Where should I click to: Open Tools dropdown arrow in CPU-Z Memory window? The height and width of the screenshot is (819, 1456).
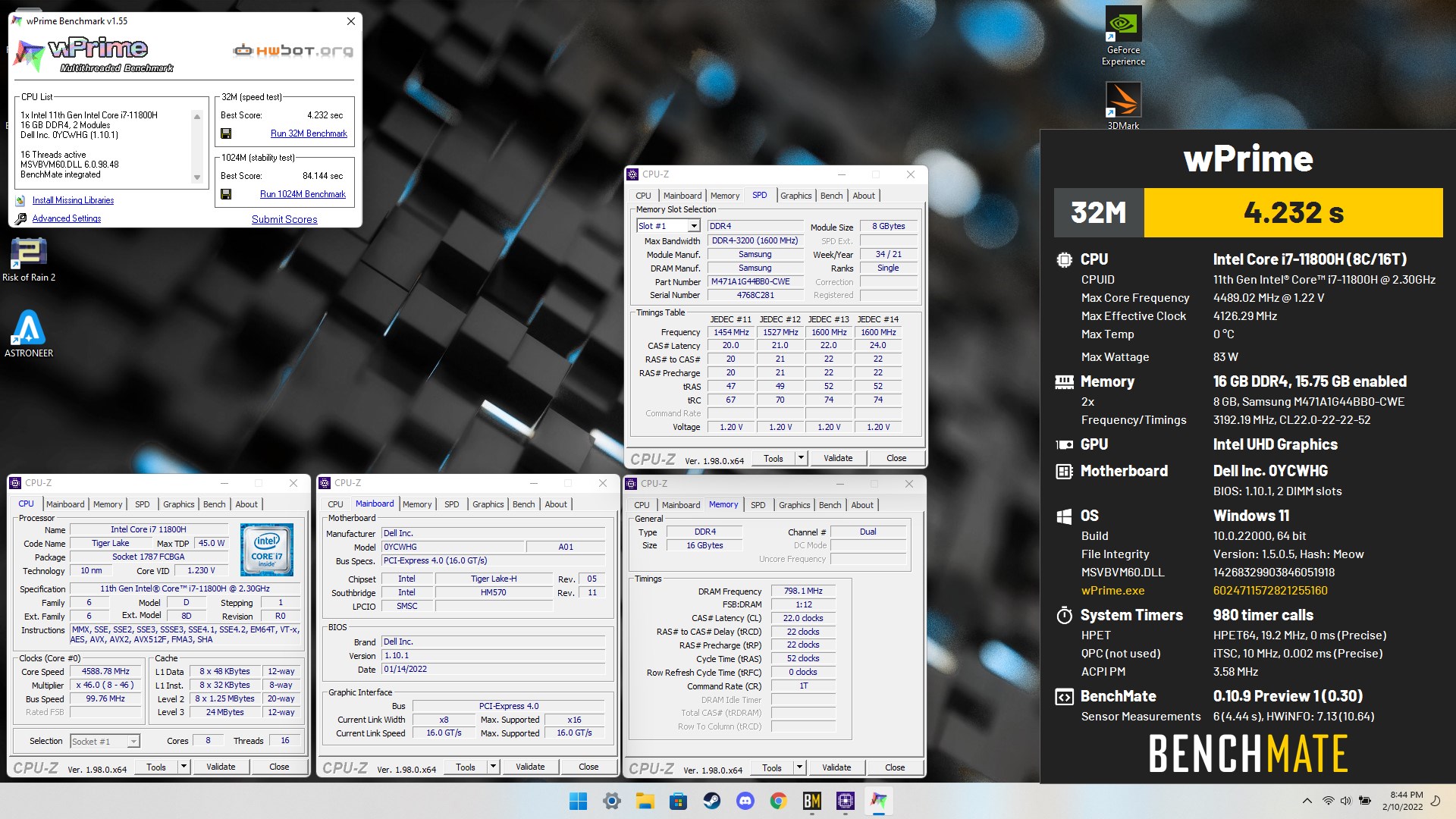point(799,767)
